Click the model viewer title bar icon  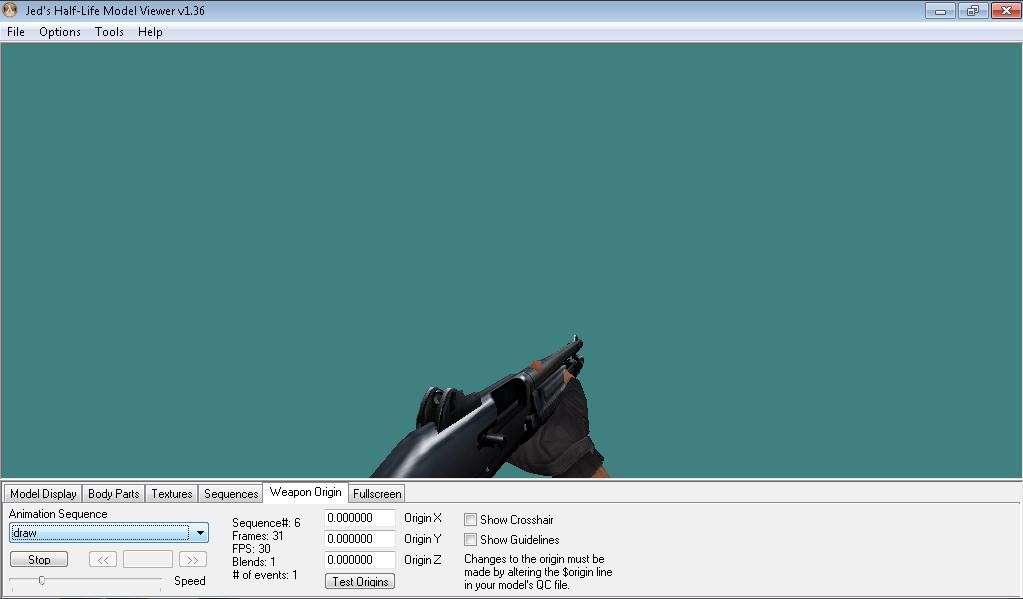10,10
